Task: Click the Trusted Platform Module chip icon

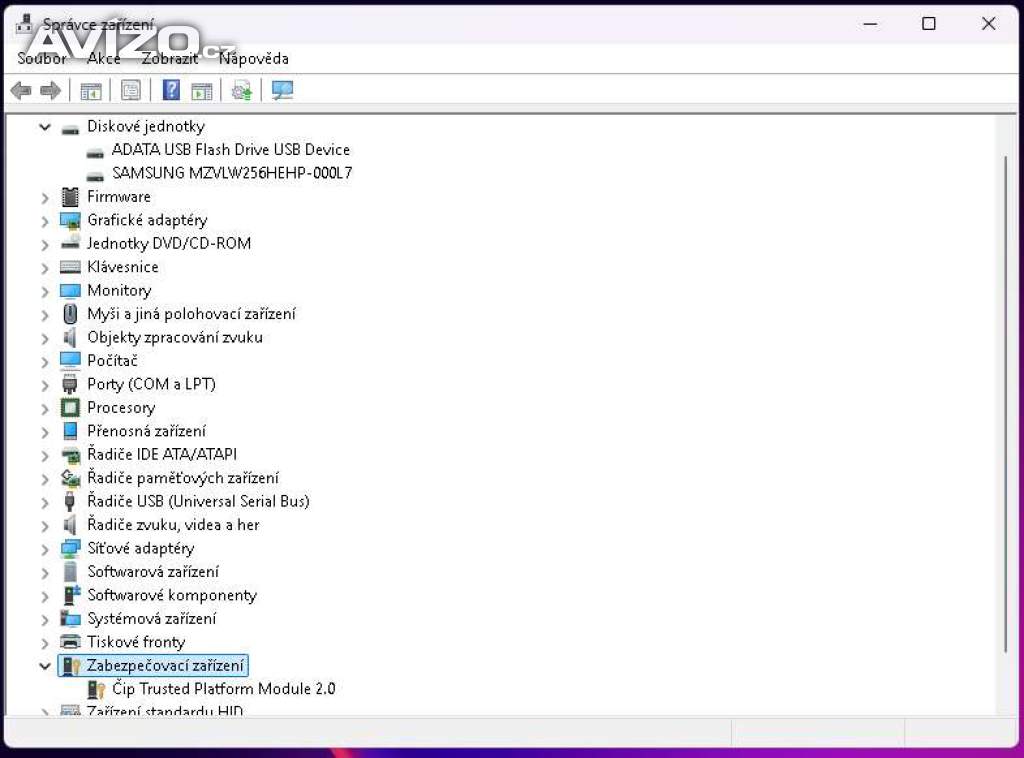Action: pyautogui.click(x=96, y=689)
